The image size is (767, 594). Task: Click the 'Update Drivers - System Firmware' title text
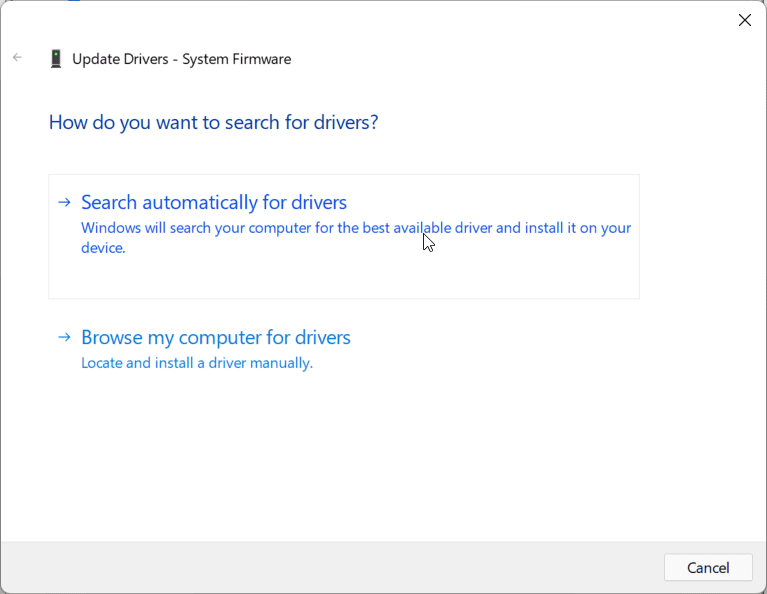point(181,59)
